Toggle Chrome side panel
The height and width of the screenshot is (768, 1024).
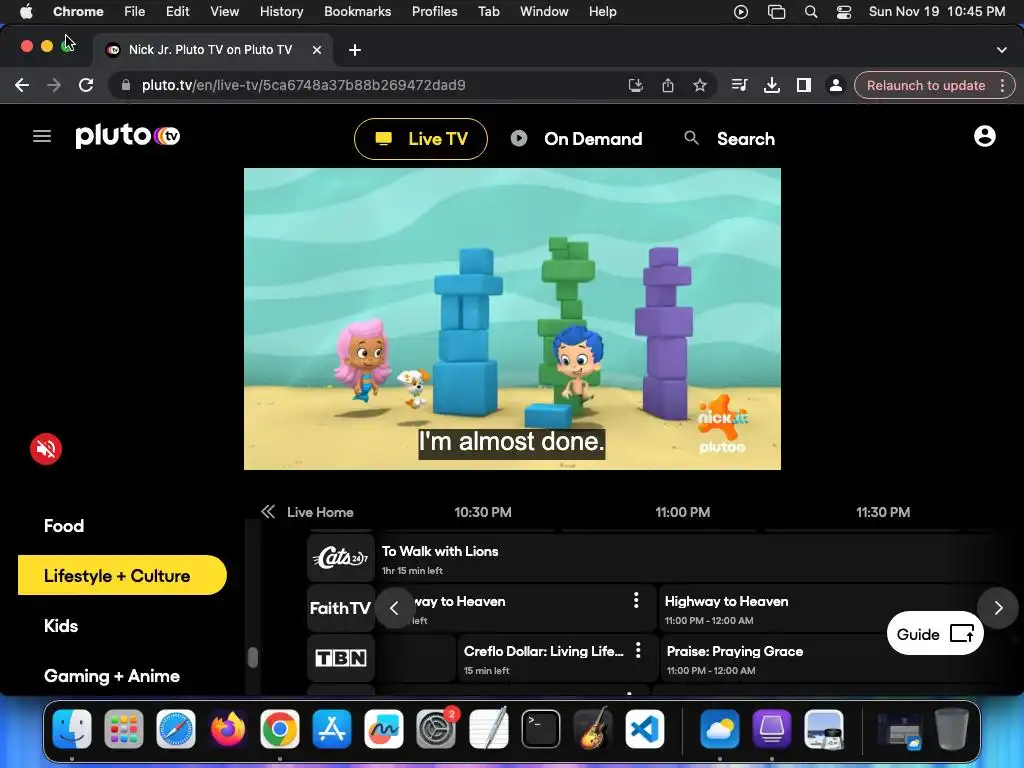(803, 85)
